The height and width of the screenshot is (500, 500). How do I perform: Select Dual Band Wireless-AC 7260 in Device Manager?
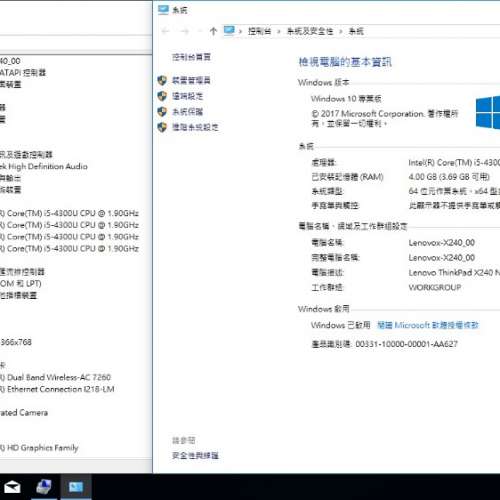pos(55,377)
